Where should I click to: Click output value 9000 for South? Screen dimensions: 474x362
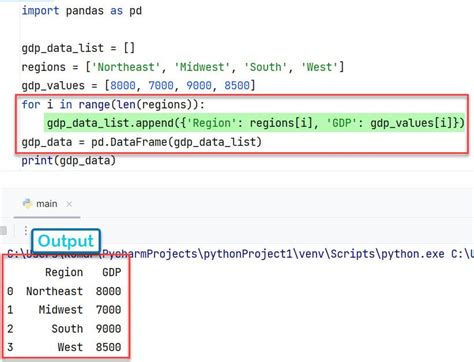click(x=108, y=329)
